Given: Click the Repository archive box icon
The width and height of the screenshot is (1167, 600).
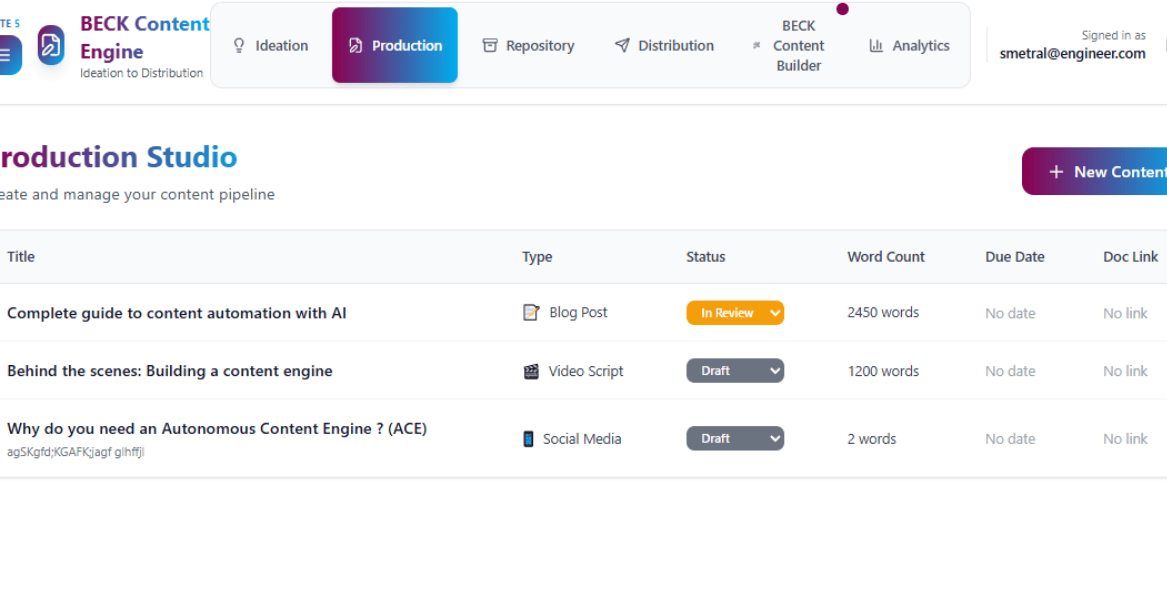Looking at the screenshot, I should (x=490, y=46).
